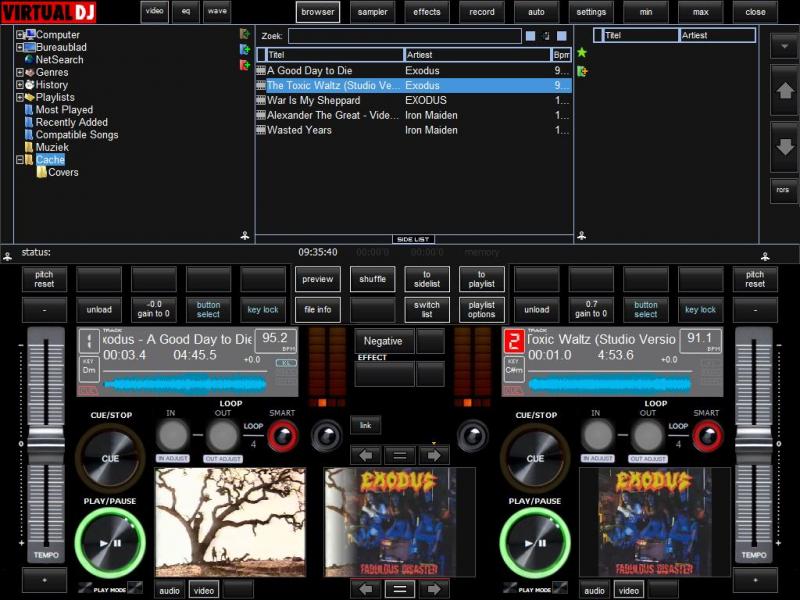This screenshot has width=800, height=600.
Task: Expand the History tree node
Action: pyautogui.click(x=19, y=85)
